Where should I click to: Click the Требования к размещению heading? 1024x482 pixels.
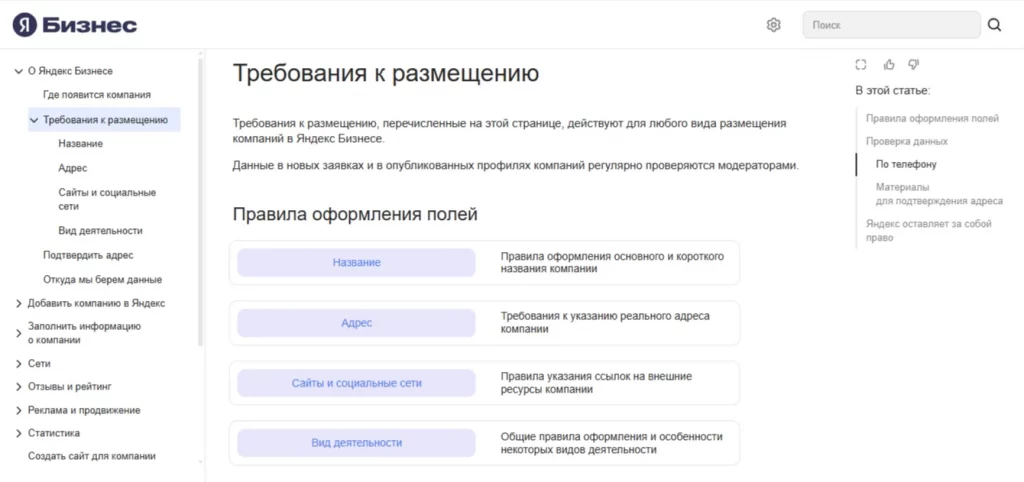[386, 72]
